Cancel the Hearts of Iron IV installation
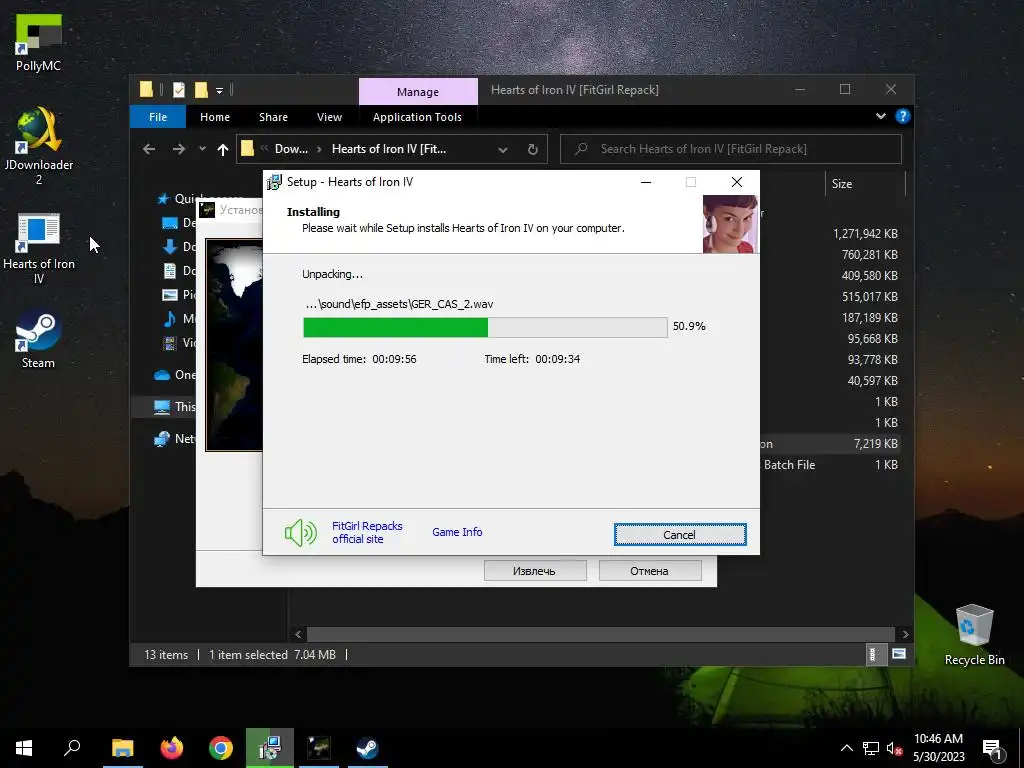 coord(680,535)
